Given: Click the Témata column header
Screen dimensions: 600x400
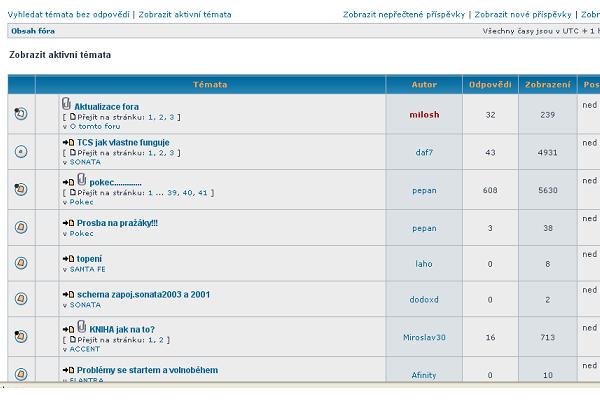Looking at the screenshot, I should tap(210, 85).
